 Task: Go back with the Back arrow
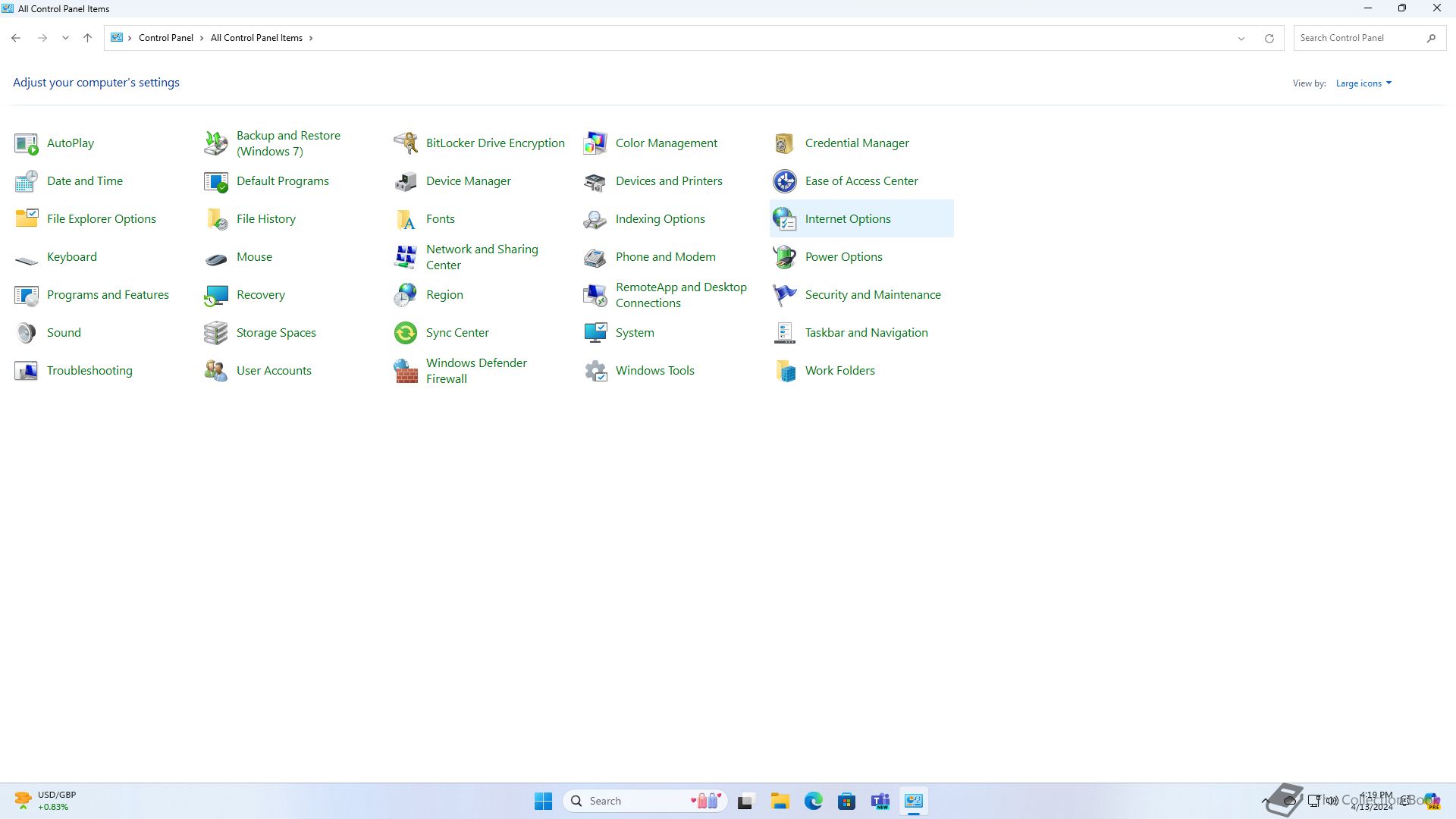(x=16, y=38)
